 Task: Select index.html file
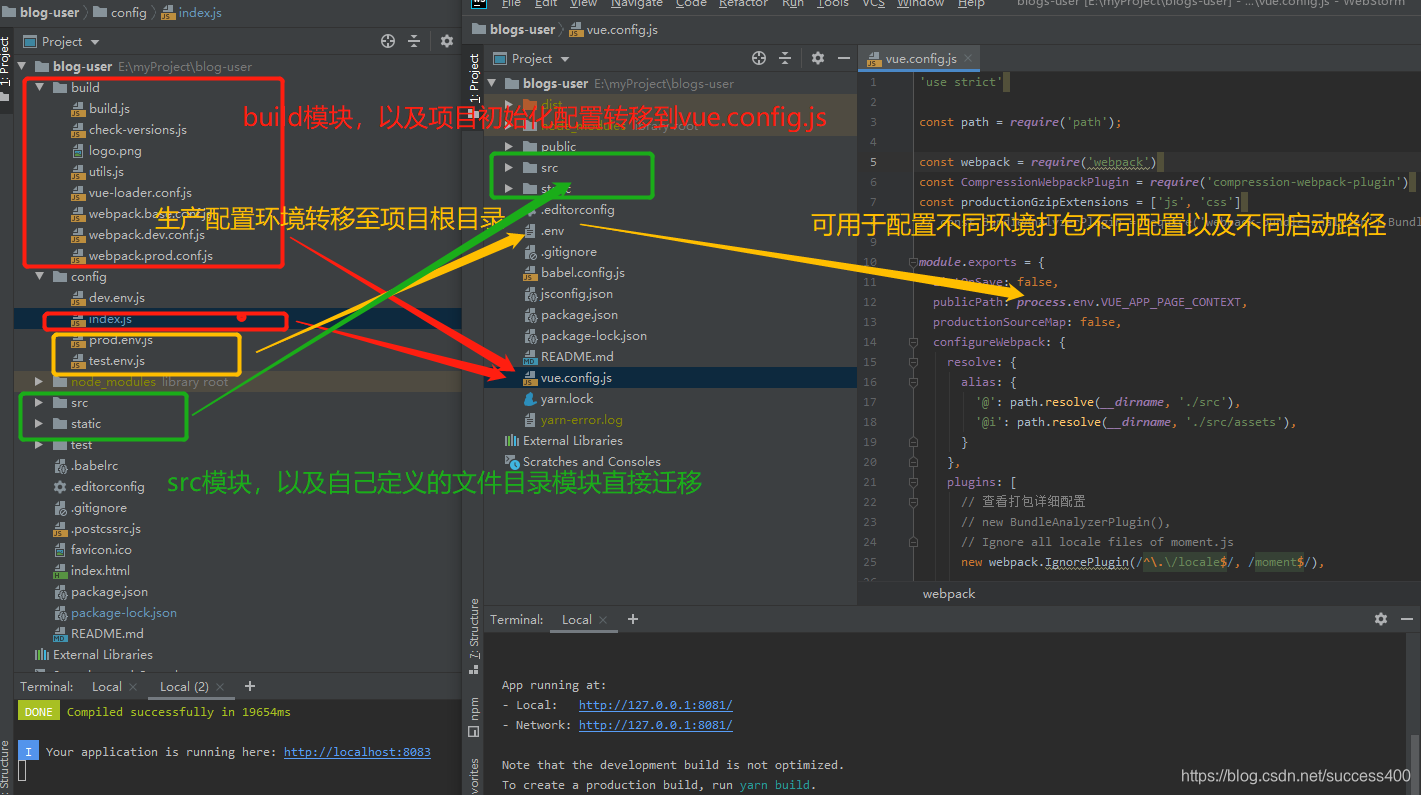tap(91, 571)
